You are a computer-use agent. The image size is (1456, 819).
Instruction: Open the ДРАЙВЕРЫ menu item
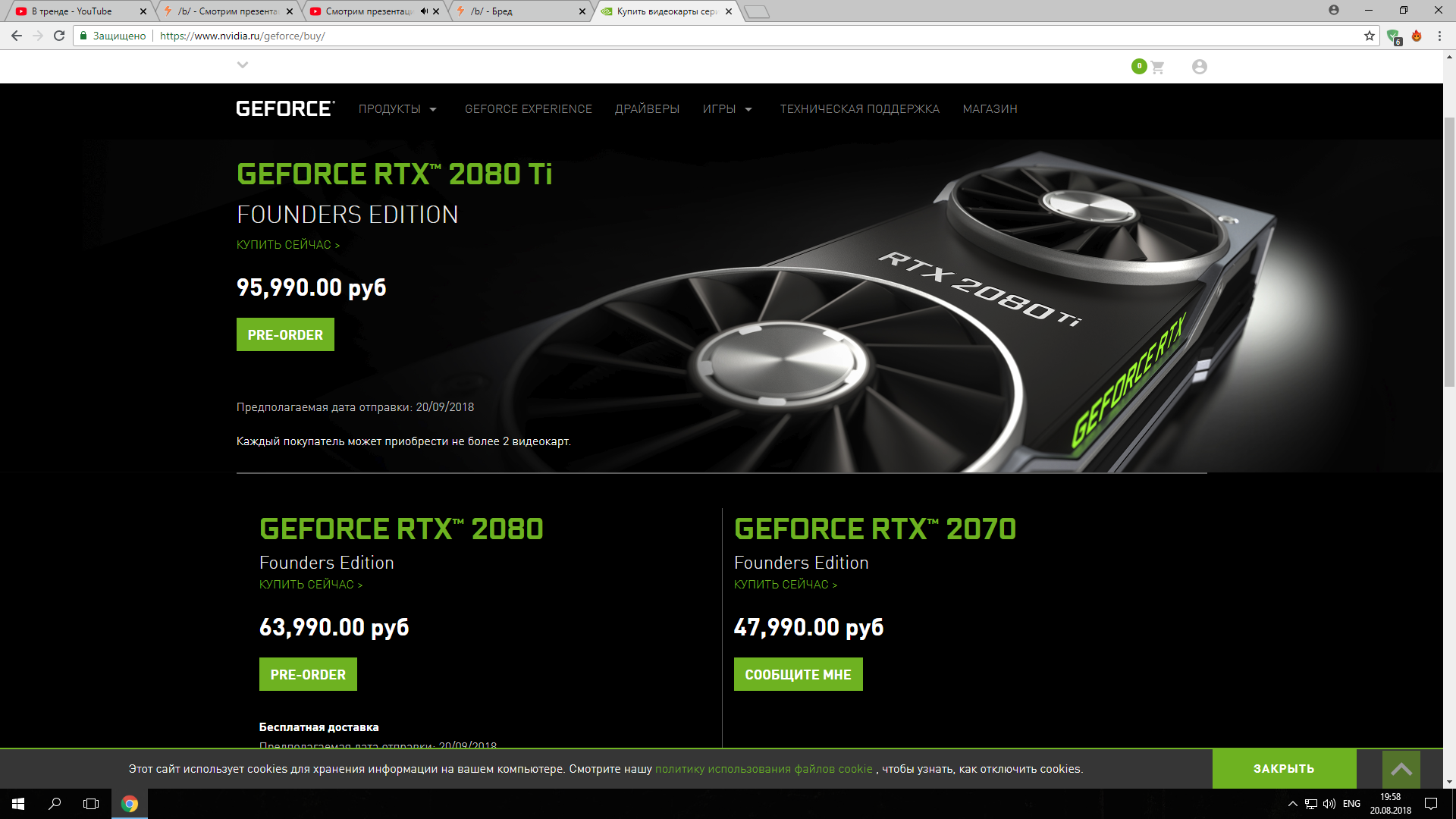coord(647,109)
